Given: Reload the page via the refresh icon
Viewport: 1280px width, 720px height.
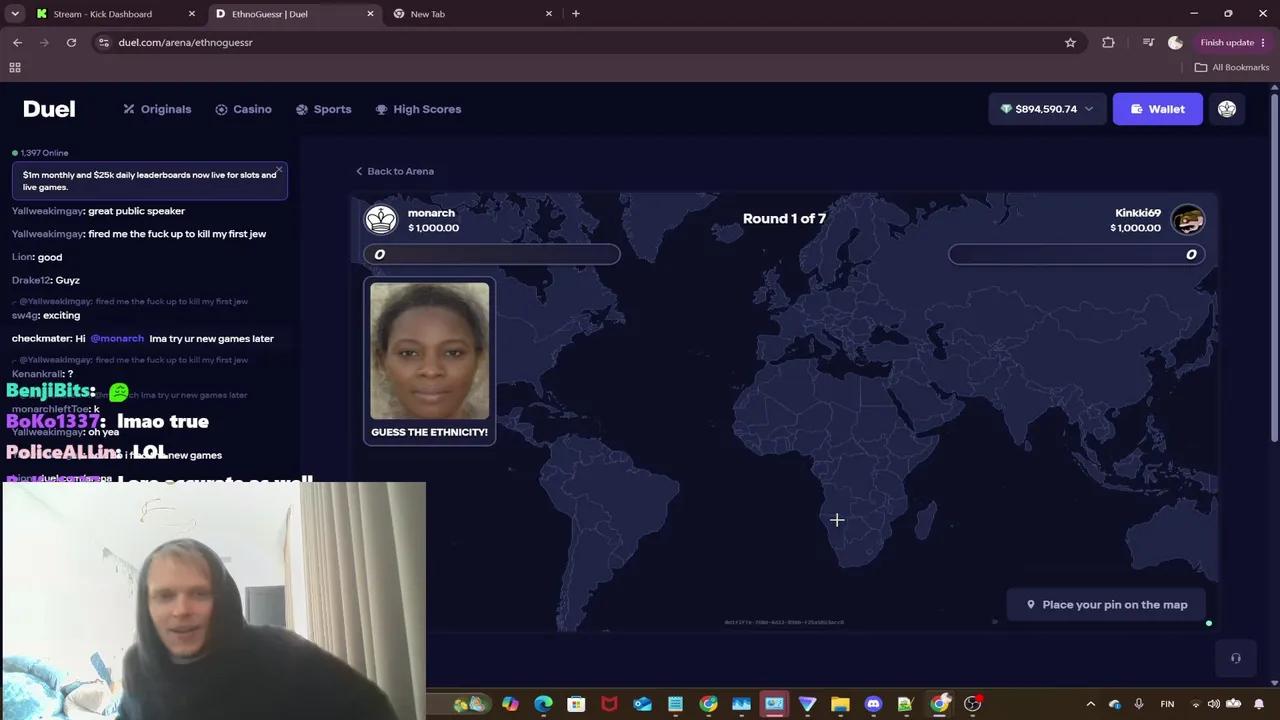Looking at the screenshot, I should pyautogui.click(x=71, y=42).
